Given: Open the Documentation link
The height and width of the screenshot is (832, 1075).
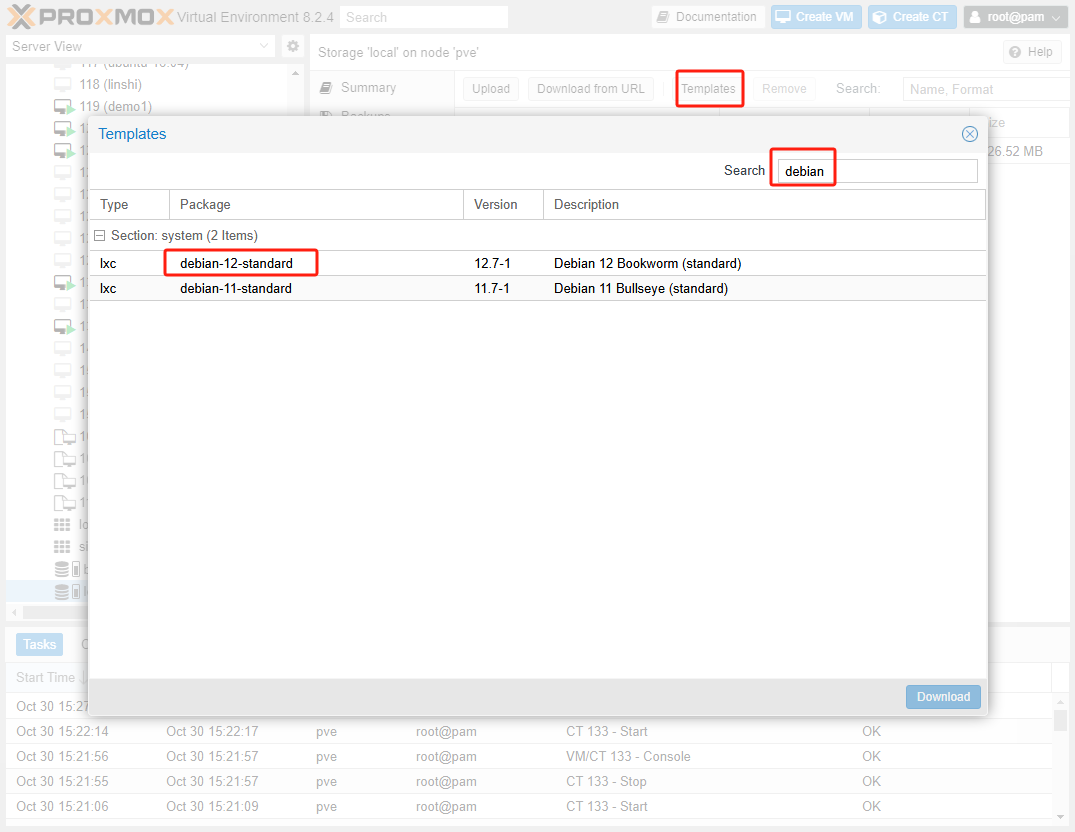Looking at the screenshot, I should [707, 16].
